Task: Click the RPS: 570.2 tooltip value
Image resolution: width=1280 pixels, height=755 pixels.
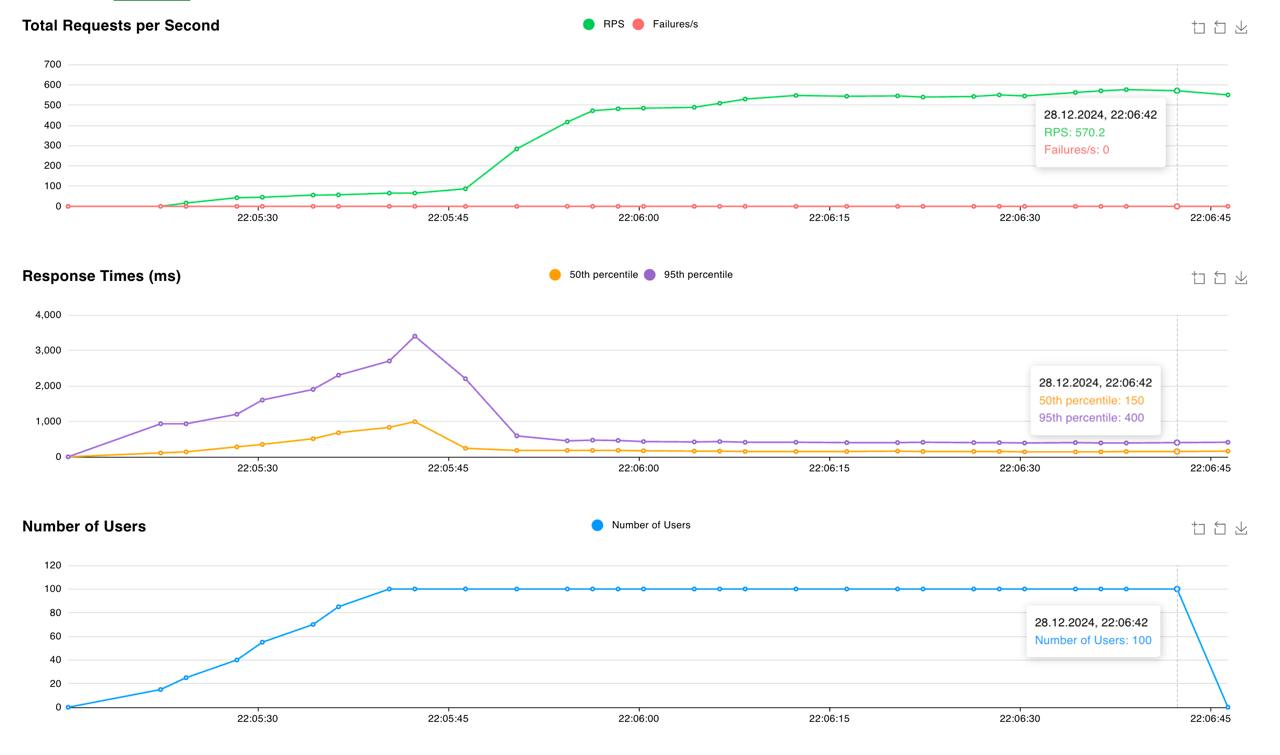Action: [1074, 132]
